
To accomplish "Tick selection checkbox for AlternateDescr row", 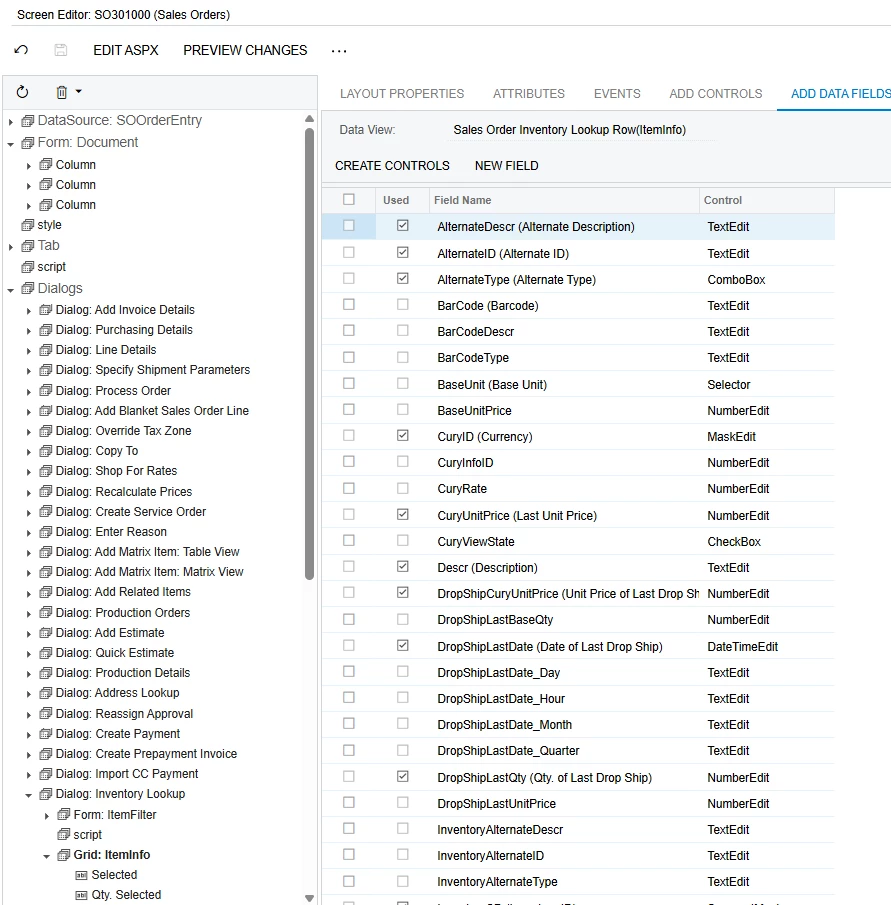I will click(349, 226).
